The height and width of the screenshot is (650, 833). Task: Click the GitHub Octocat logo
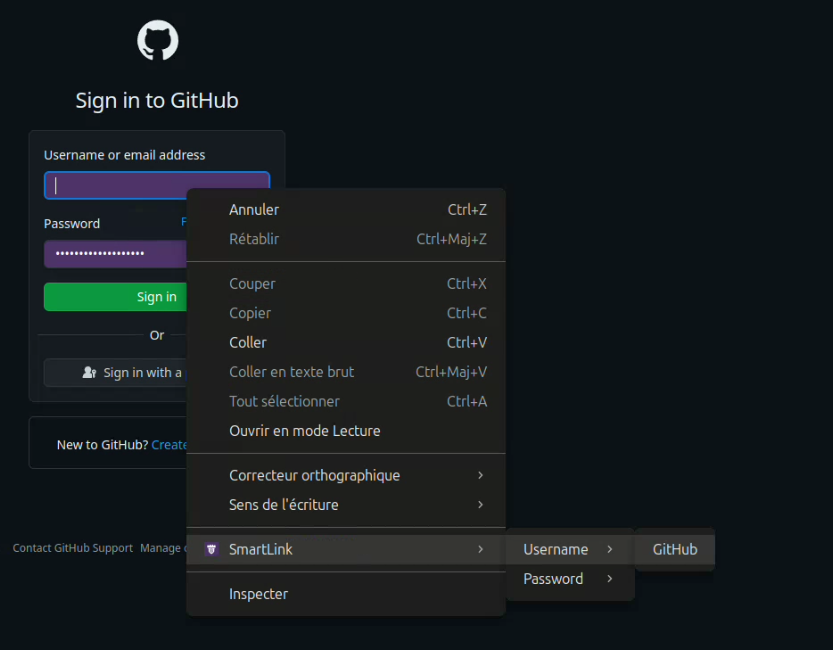[157, 42]
